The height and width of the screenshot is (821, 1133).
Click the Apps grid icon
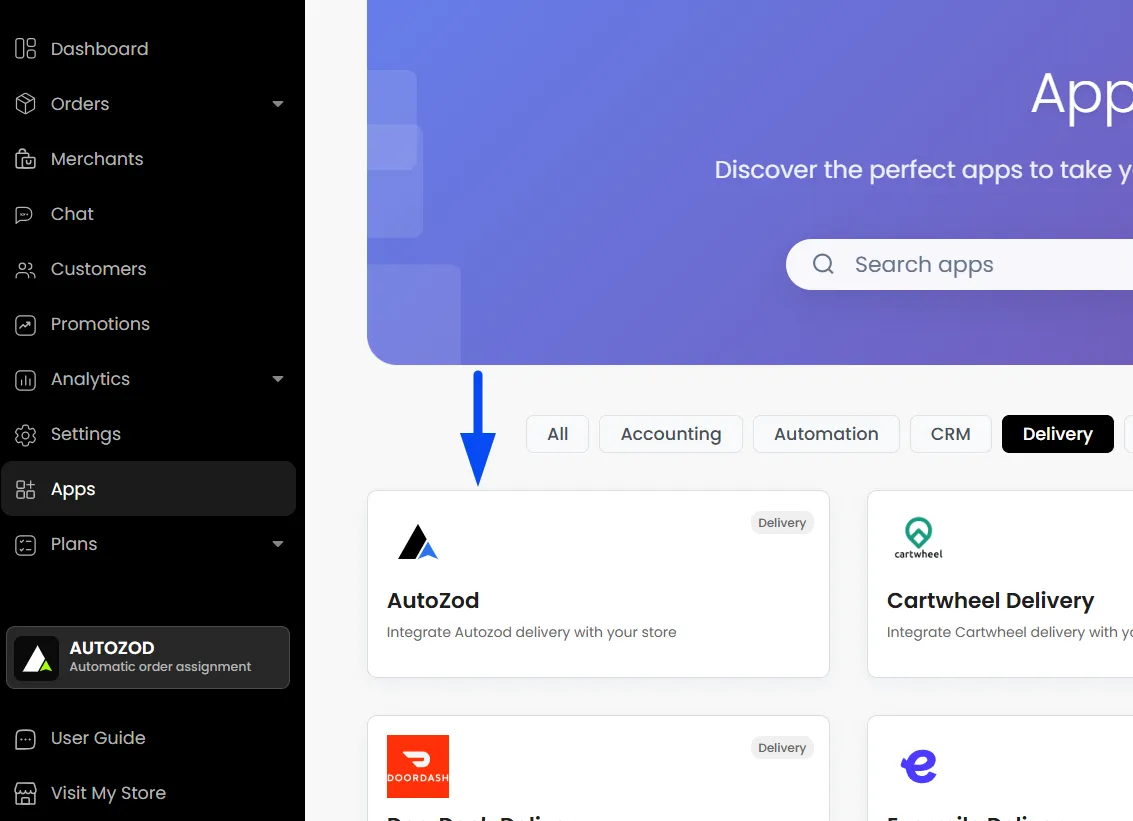pyautogui.click(x=25, y=489)
